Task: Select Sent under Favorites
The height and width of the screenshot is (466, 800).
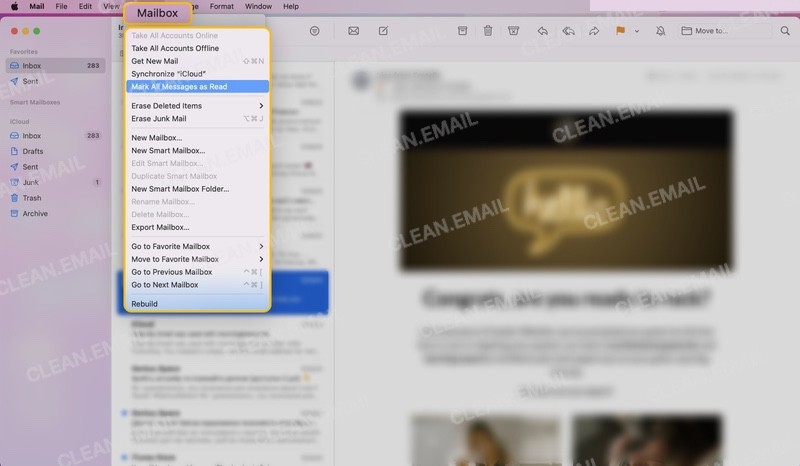Action: (55, 81)
